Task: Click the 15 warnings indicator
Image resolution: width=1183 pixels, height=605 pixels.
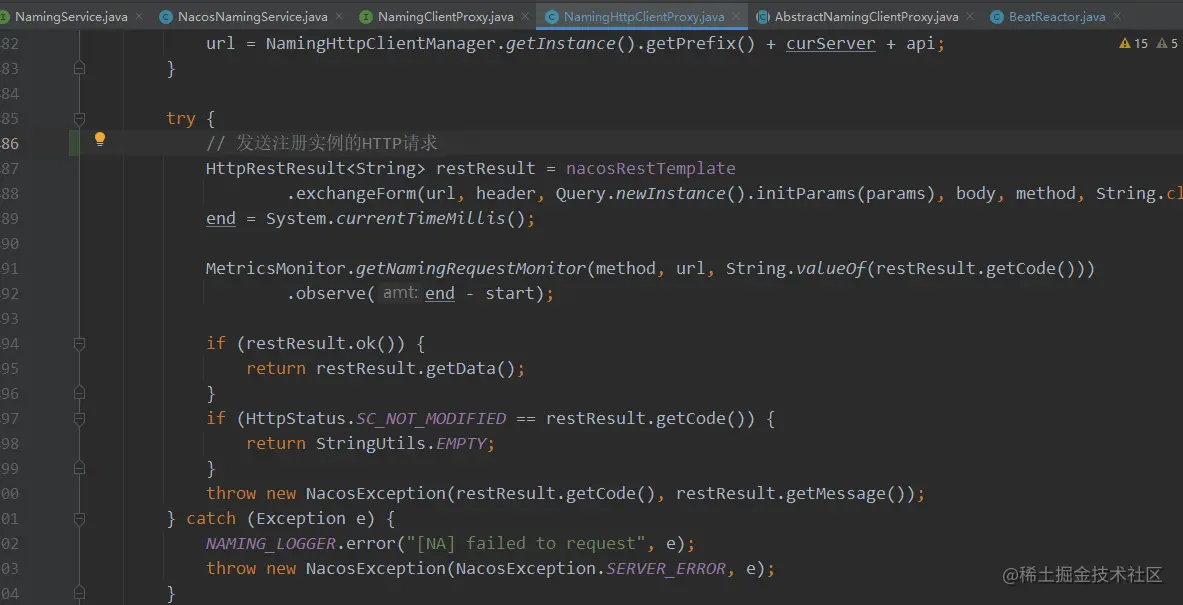Action: [1134, 44]
